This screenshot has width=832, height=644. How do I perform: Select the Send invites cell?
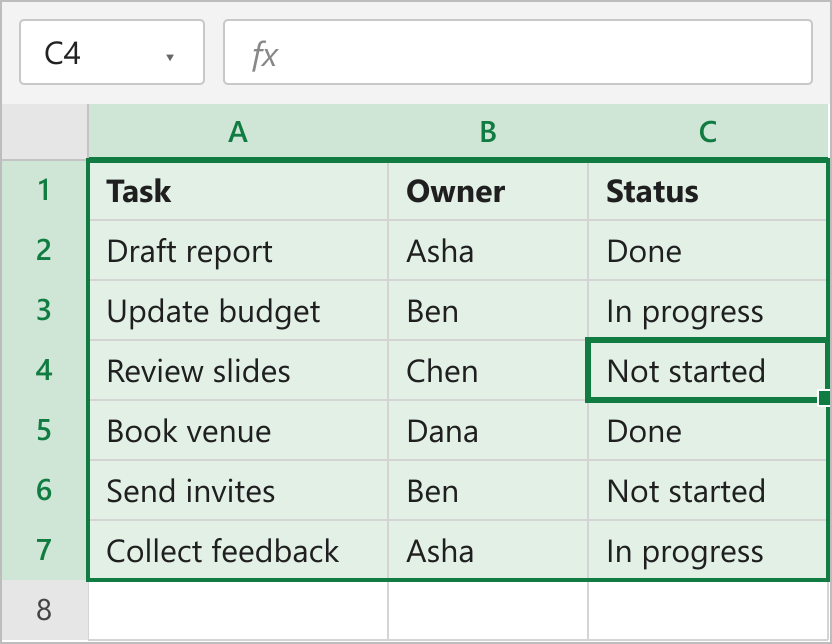click(x=238, y=490)
